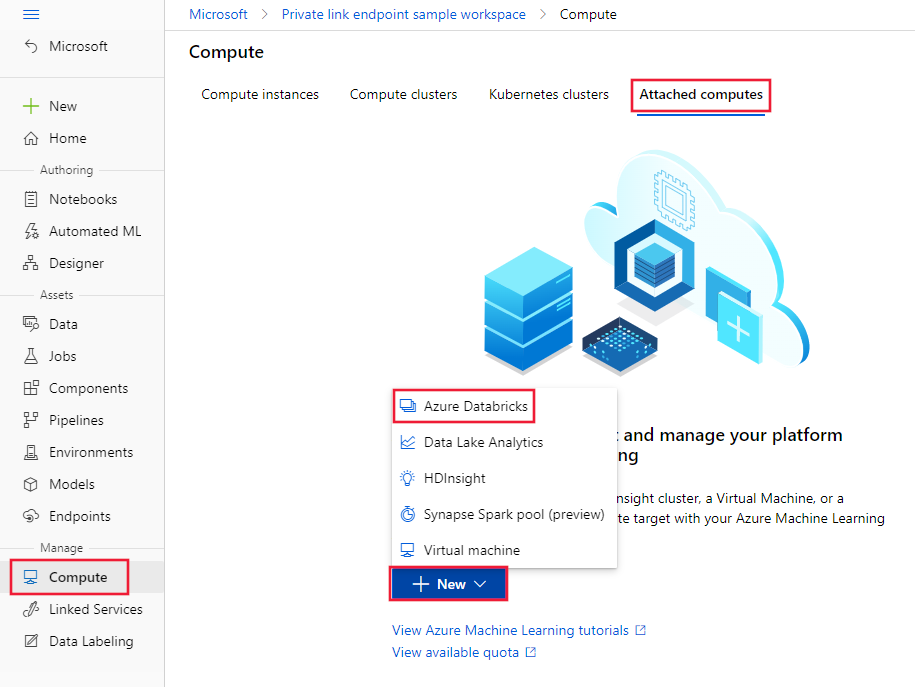This screenshot has width=915, height=687.
Task: Open View Azure Machine Learning tutorials link
Action: (511, 630)
